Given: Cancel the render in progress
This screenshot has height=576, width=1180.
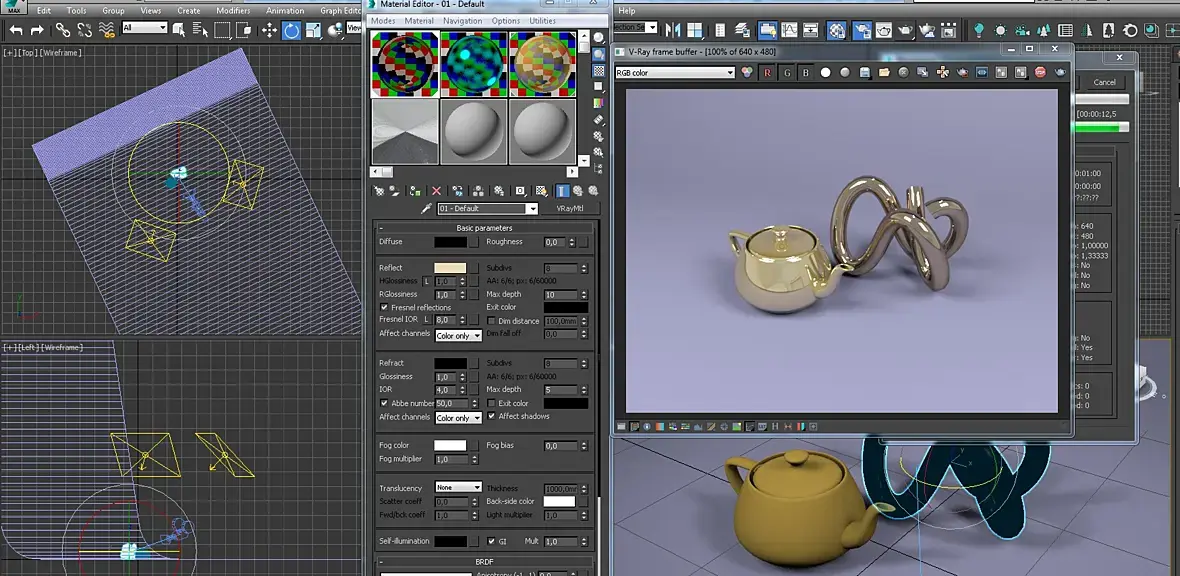Looking at the screenshot, I should 1104,82.
